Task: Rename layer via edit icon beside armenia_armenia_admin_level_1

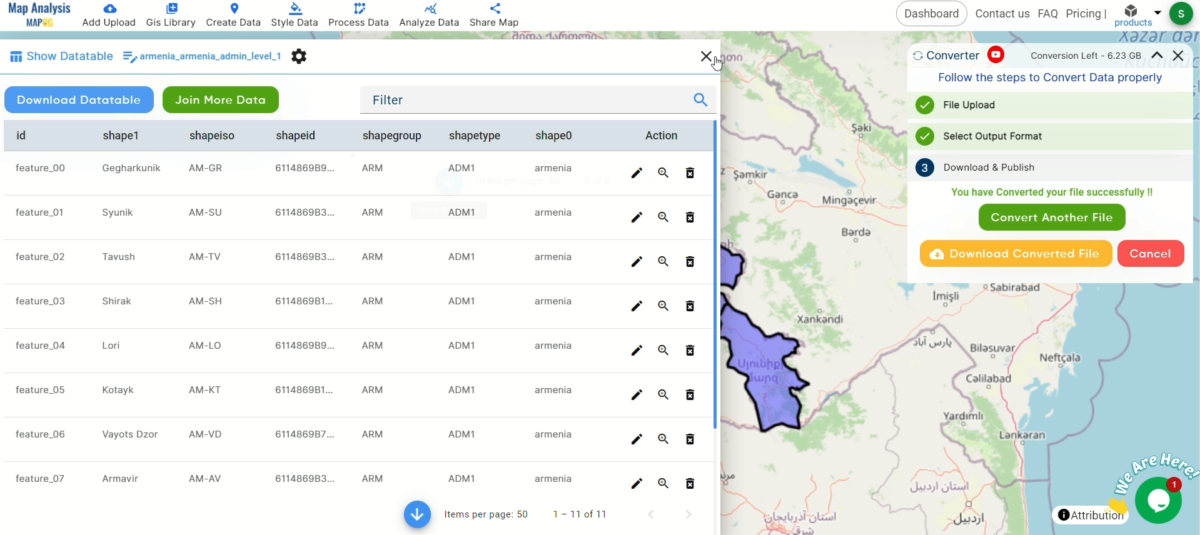Action: click(130, 56)
